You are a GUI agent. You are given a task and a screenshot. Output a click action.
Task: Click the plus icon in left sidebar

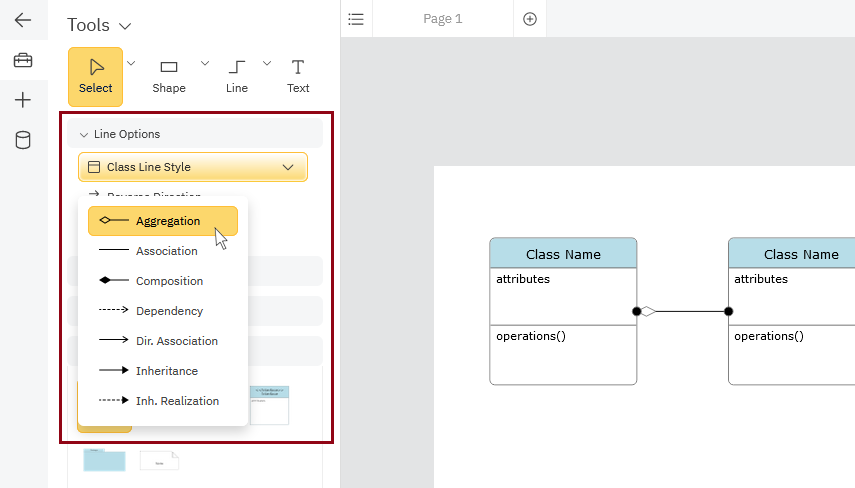click(23, 100)
